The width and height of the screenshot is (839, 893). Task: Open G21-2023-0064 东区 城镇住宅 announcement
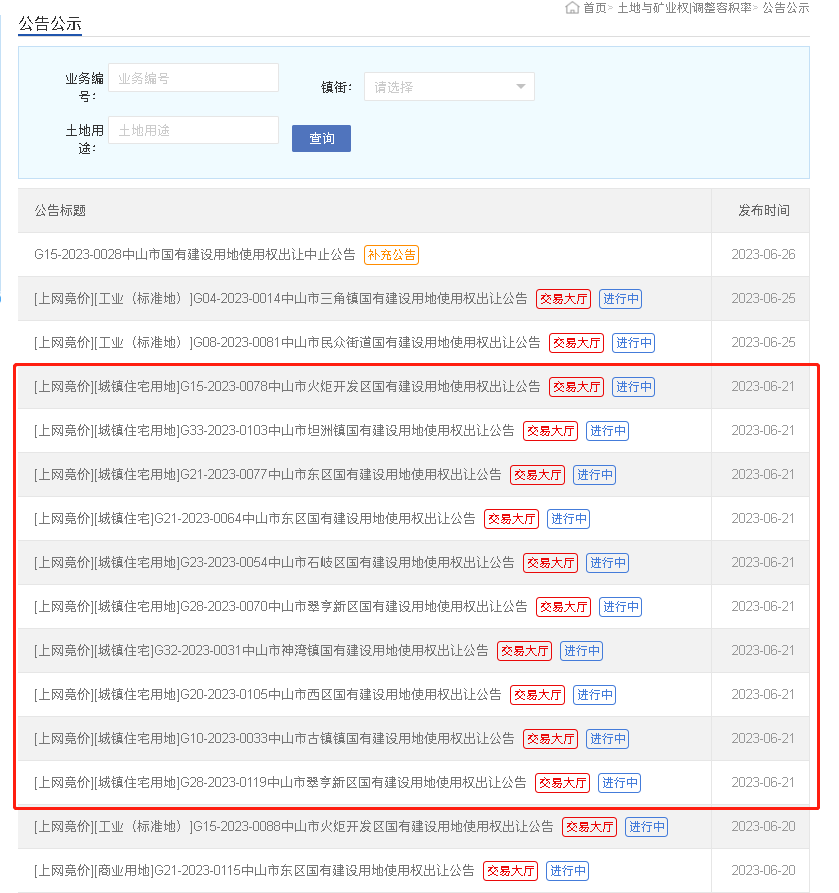(255, 519)
